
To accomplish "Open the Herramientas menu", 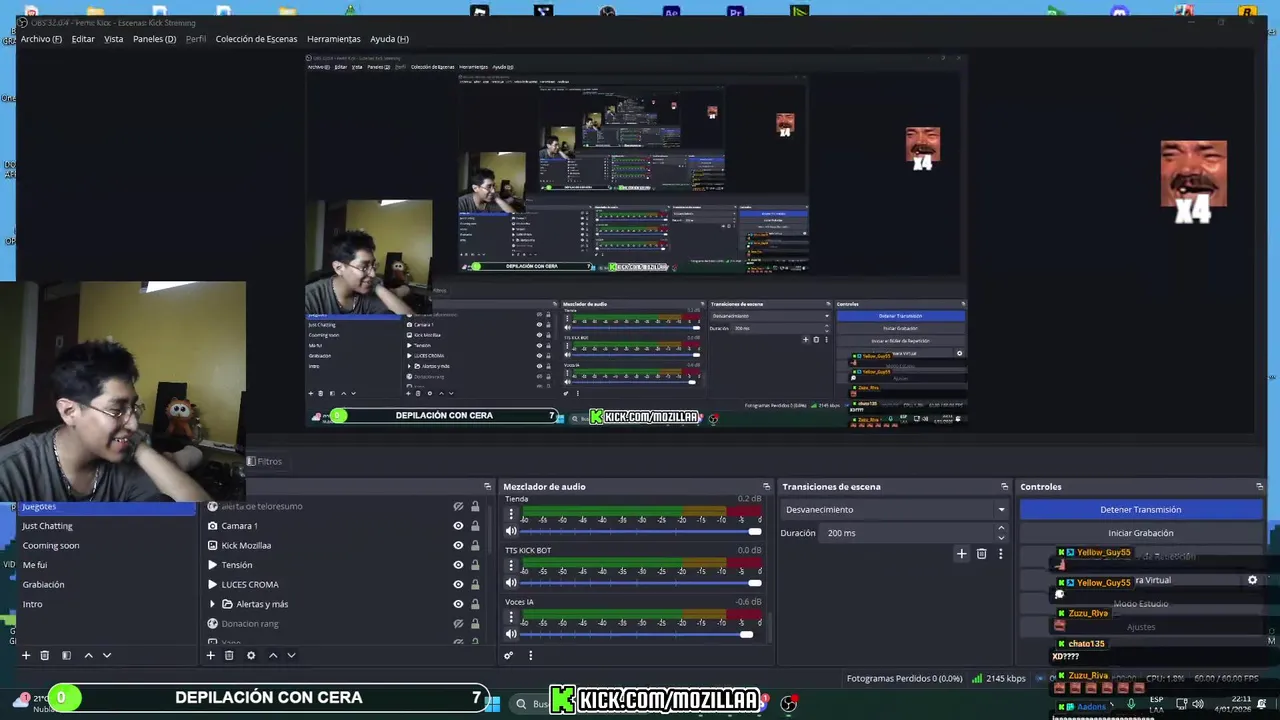I will click(334, 39).
